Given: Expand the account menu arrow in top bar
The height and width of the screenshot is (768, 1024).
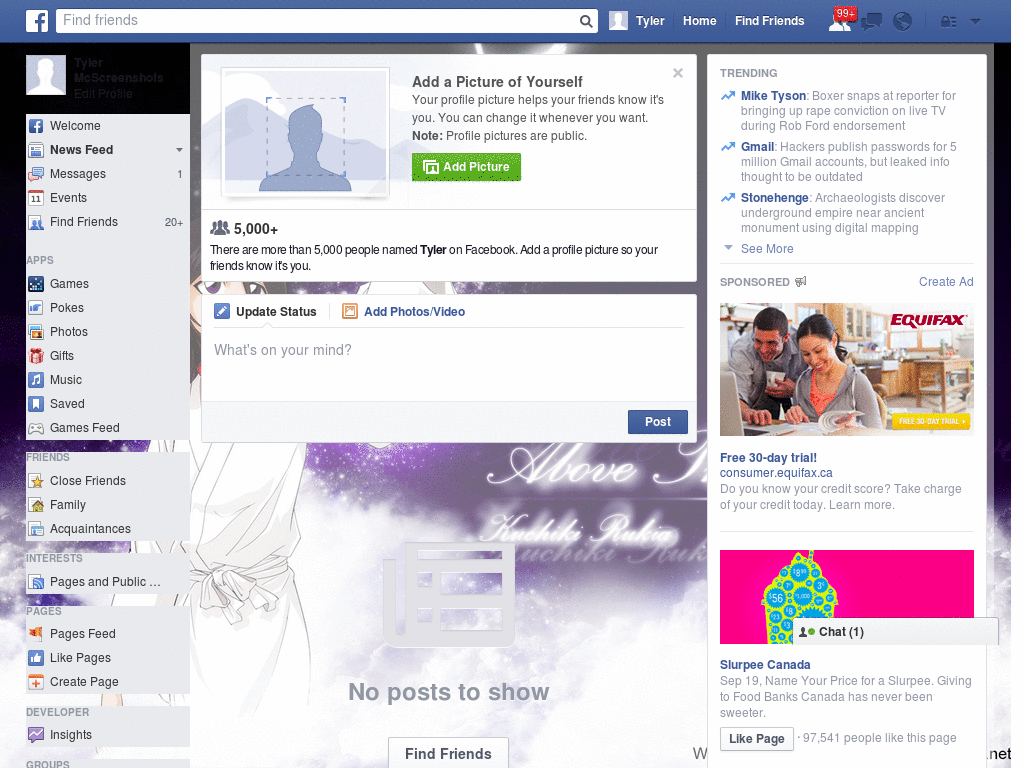Looking at the screenshot, I should coord(975,22).
